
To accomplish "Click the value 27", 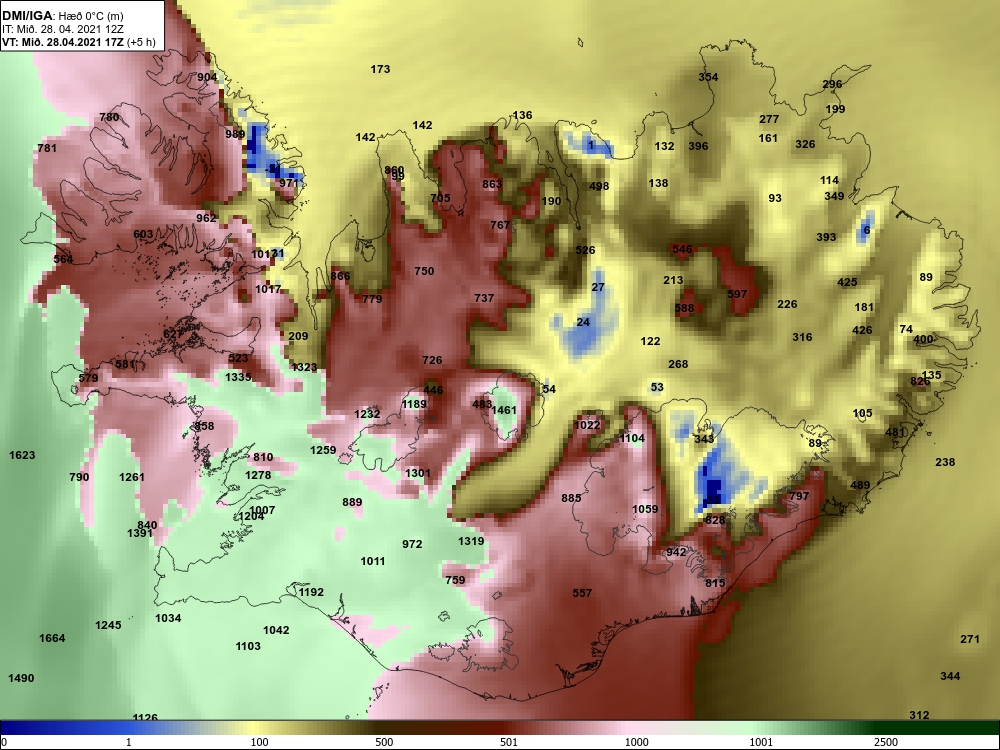I will (598, 288).
